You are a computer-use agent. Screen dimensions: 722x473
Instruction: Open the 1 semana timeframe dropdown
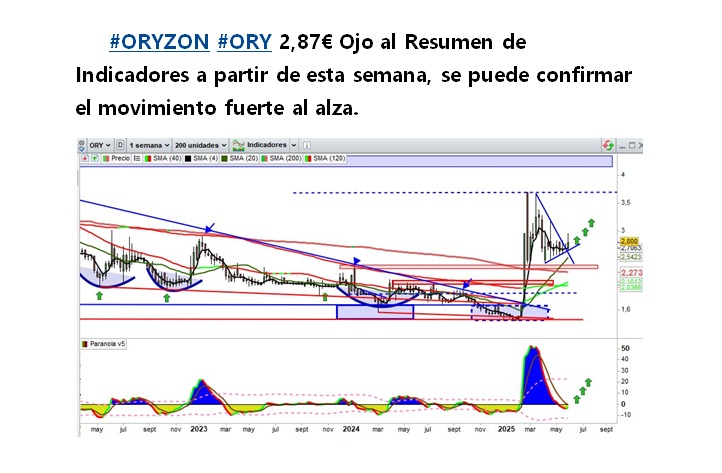(x=149, y=145)
